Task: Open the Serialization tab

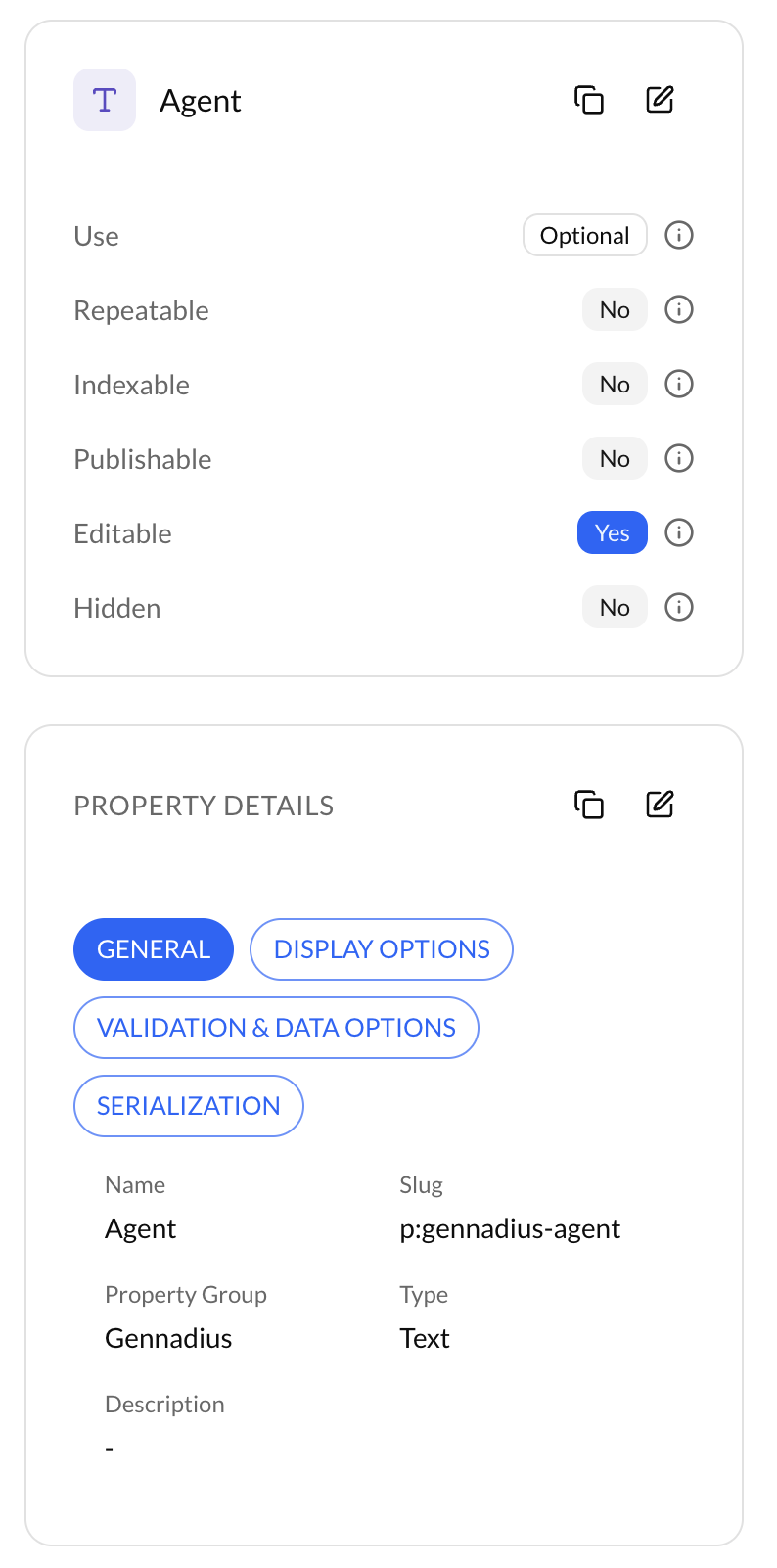Action: point(188,1105)
